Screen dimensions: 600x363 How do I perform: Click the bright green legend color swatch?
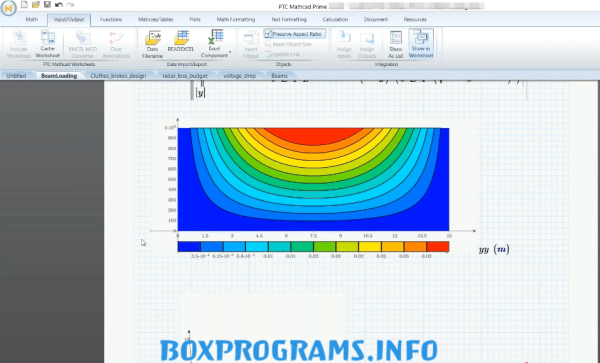[325, 247]
